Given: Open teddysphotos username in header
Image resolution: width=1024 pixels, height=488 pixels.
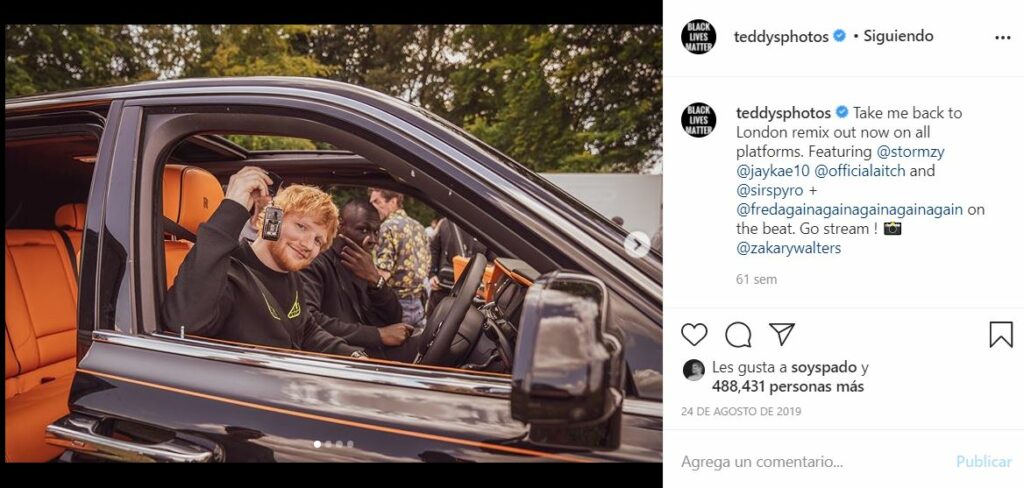Looking at the screenshot, I should pyautogui.click(x=780, y=37).
